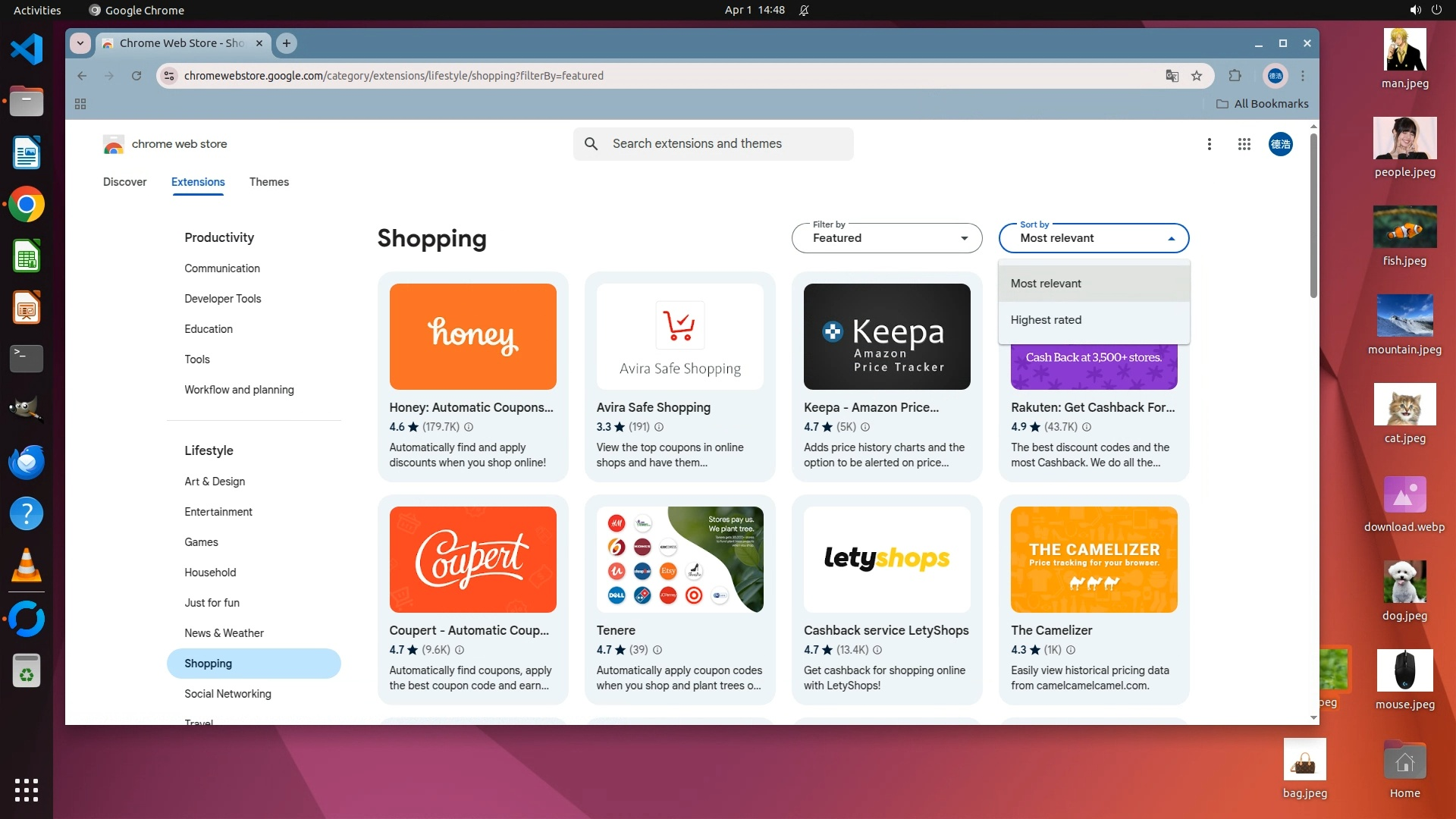Click the Search extensions and themes field
The height and width of the screenshot is (819, 1456).
[713, 144]
